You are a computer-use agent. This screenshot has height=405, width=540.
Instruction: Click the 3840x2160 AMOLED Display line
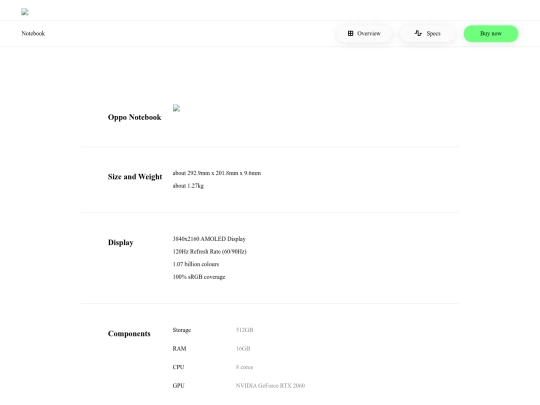point(209,239)
